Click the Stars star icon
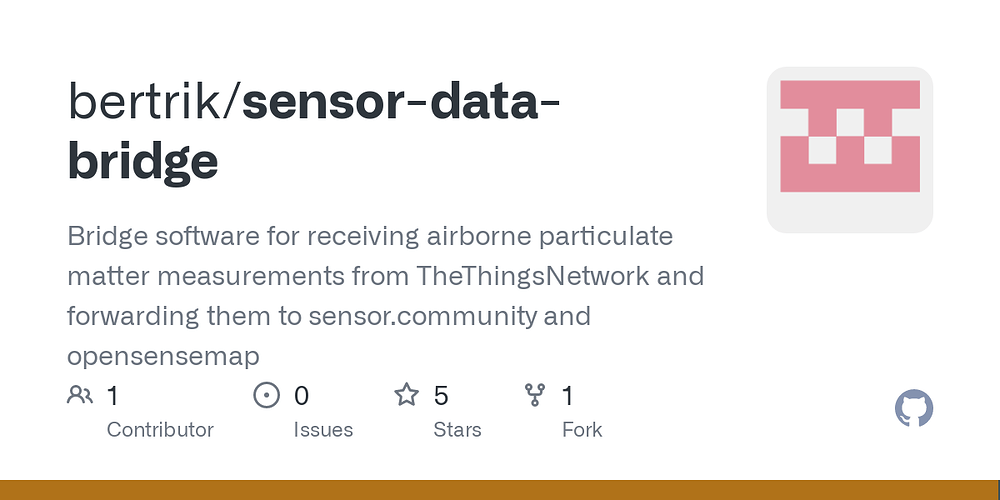Viewport: 1000px width, 500px height. tap(406, 395)
